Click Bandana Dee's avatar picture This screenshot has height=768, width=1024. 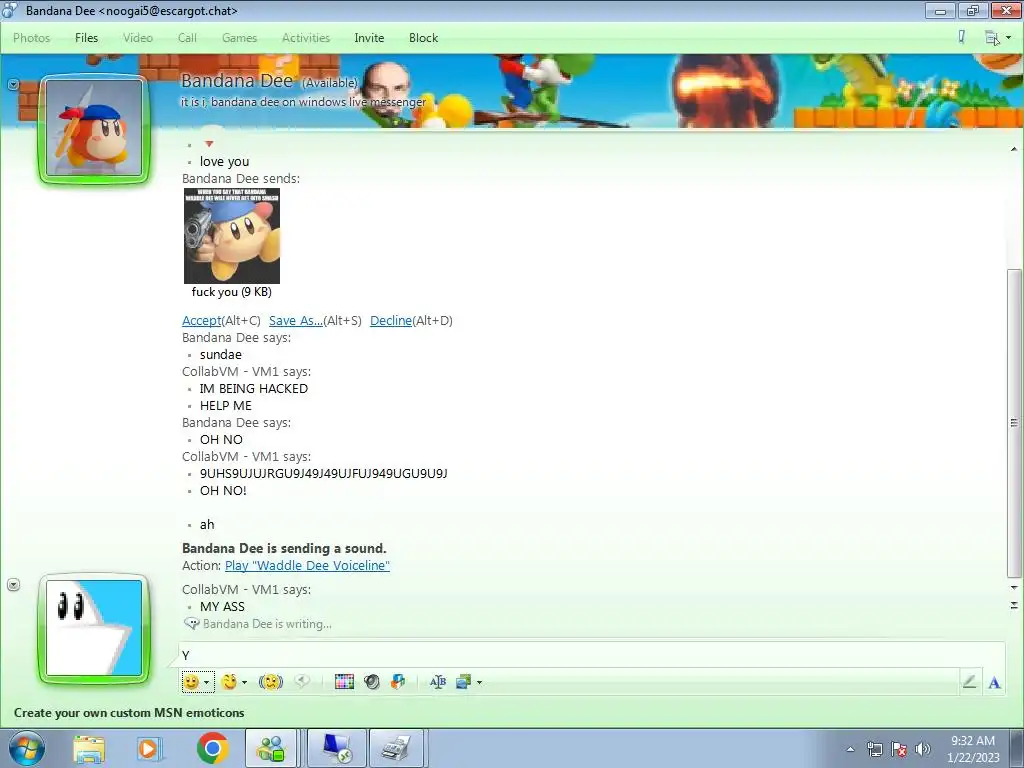click(94, 128)
